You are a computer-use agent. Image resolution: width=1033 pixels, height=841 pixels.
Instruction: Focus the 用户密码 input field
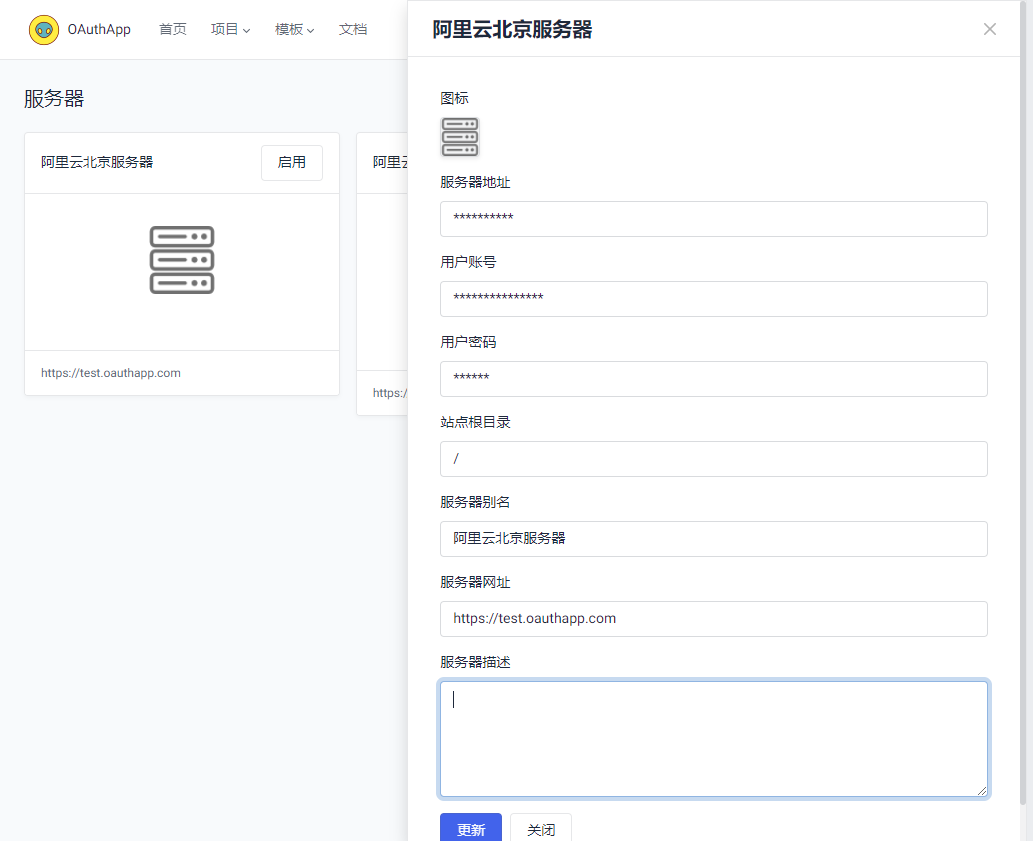tap(713, 379)
